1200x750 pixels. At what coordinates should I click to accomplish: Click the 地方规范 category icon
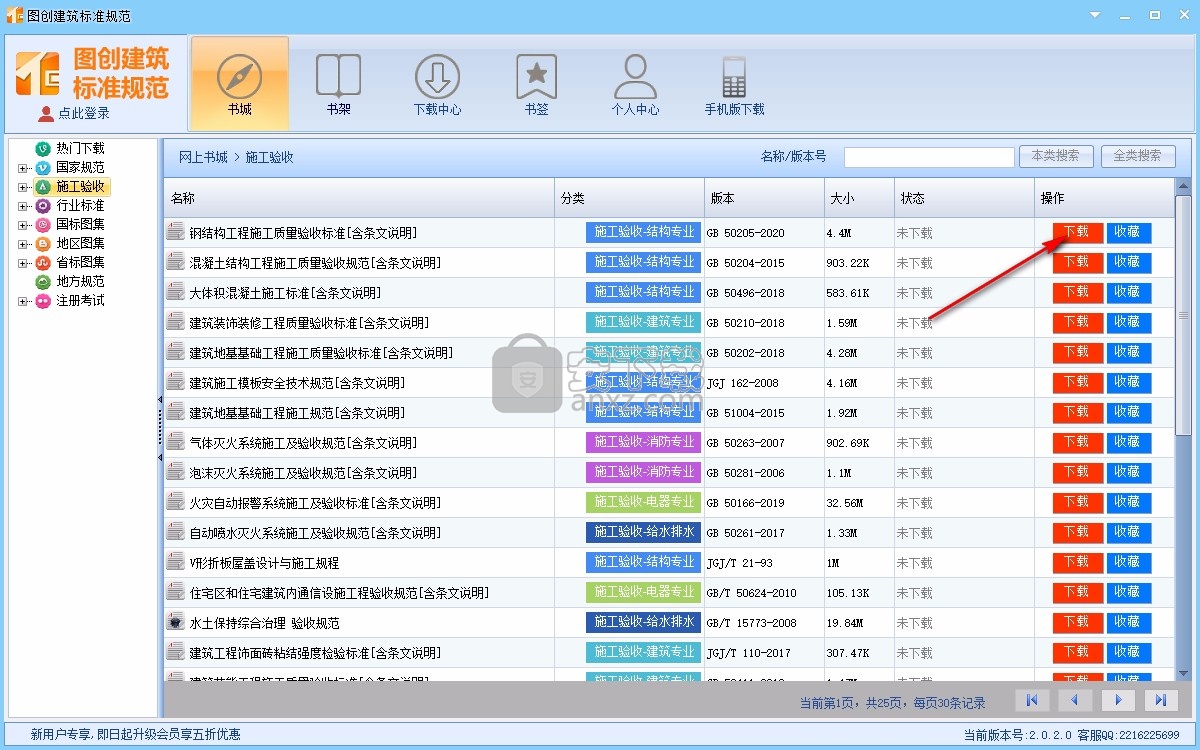(43, 281)
